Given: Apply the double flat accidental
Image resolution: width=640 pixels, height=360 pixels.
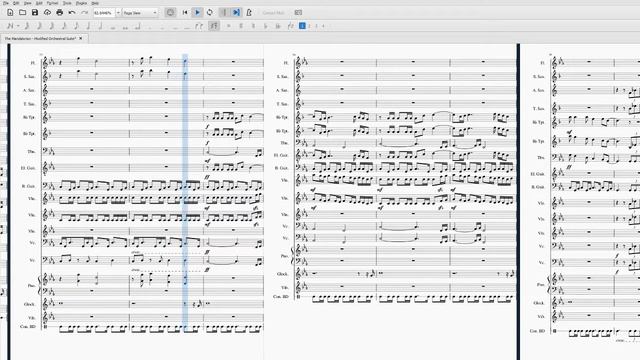Looking at the screenshot, I should (x=278, y=26).
